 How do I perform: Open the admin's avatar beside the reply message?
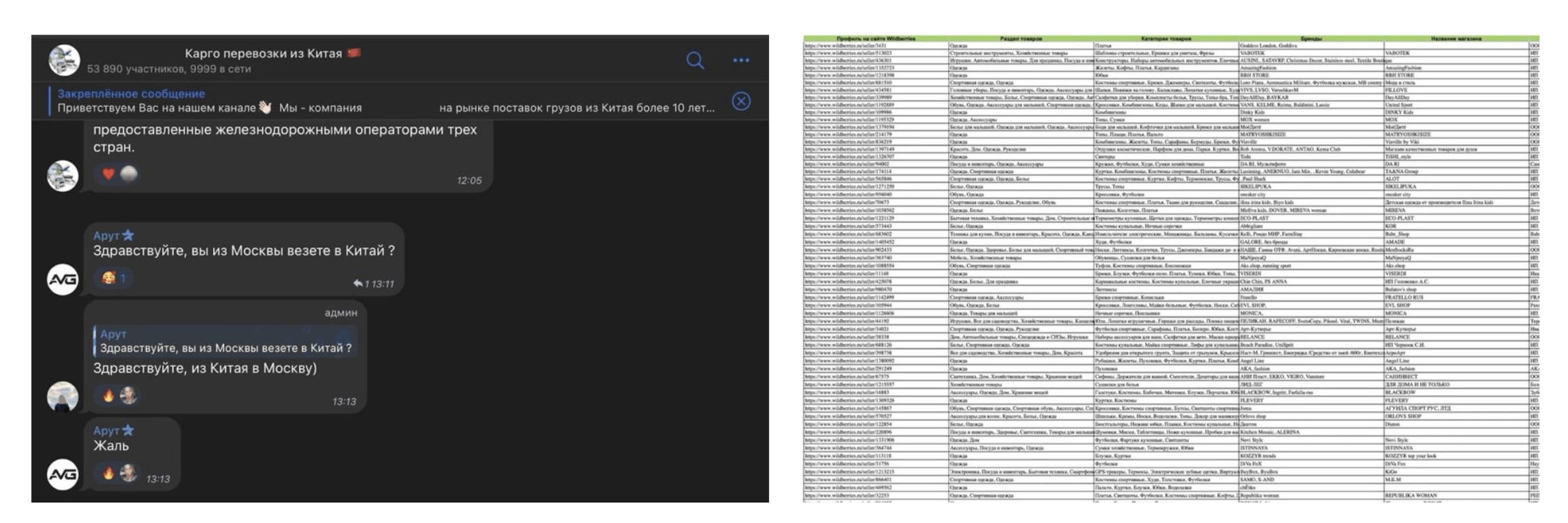[x=63, y=397]
